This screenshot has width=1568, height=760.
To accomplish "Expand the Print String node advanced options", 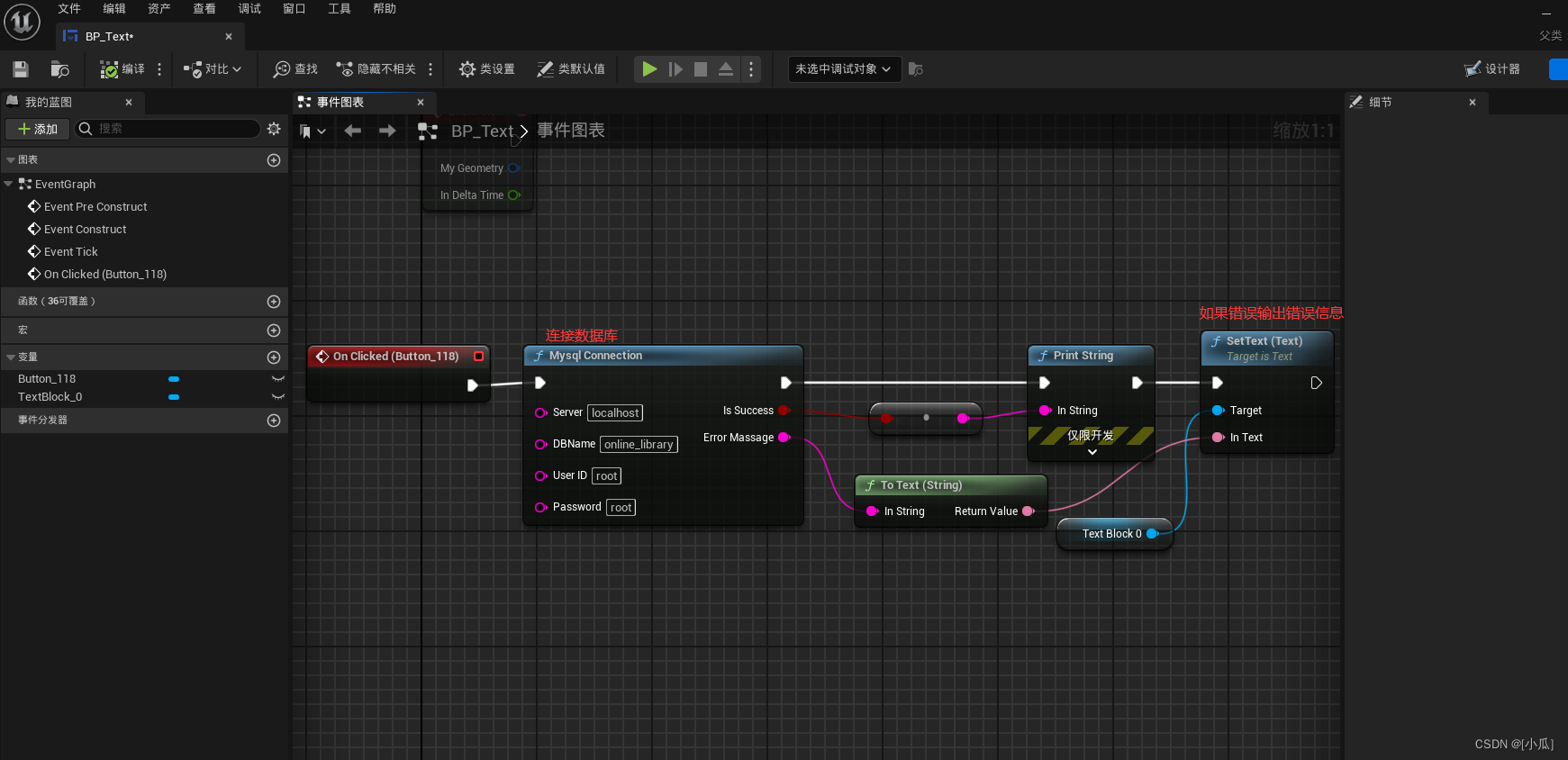I will point(1092,452).
